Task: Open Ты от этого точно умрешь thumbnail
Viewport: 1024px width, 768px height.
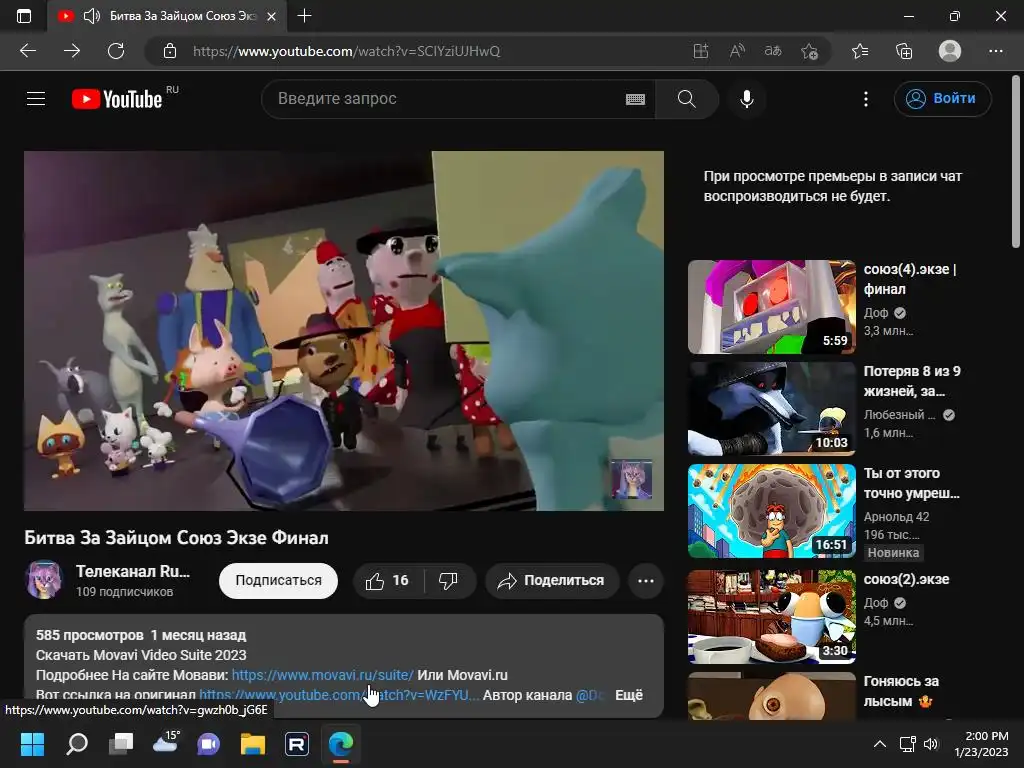Action: tap(771, 511)
